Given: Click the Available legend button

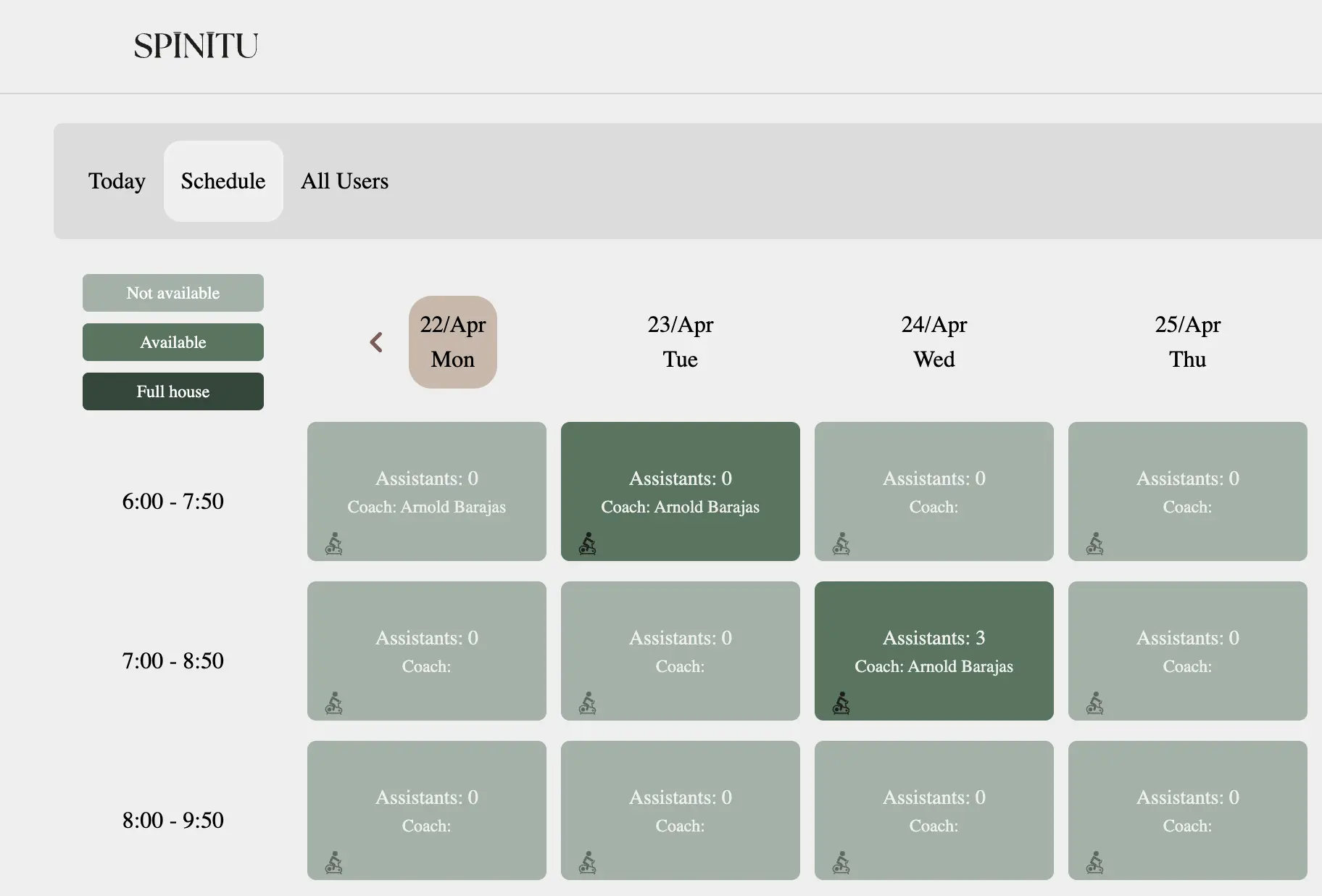Looking at the screenshot, I should click(173, 342).
